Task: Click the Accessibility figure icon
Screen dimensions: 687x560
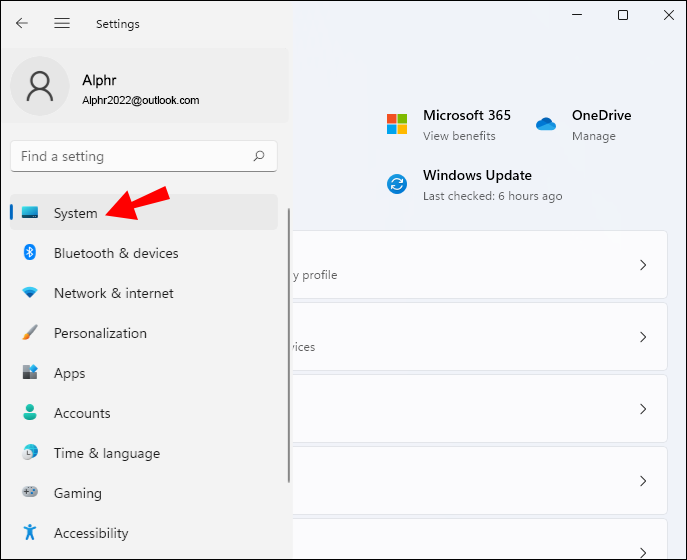Action: pos(30,533)
